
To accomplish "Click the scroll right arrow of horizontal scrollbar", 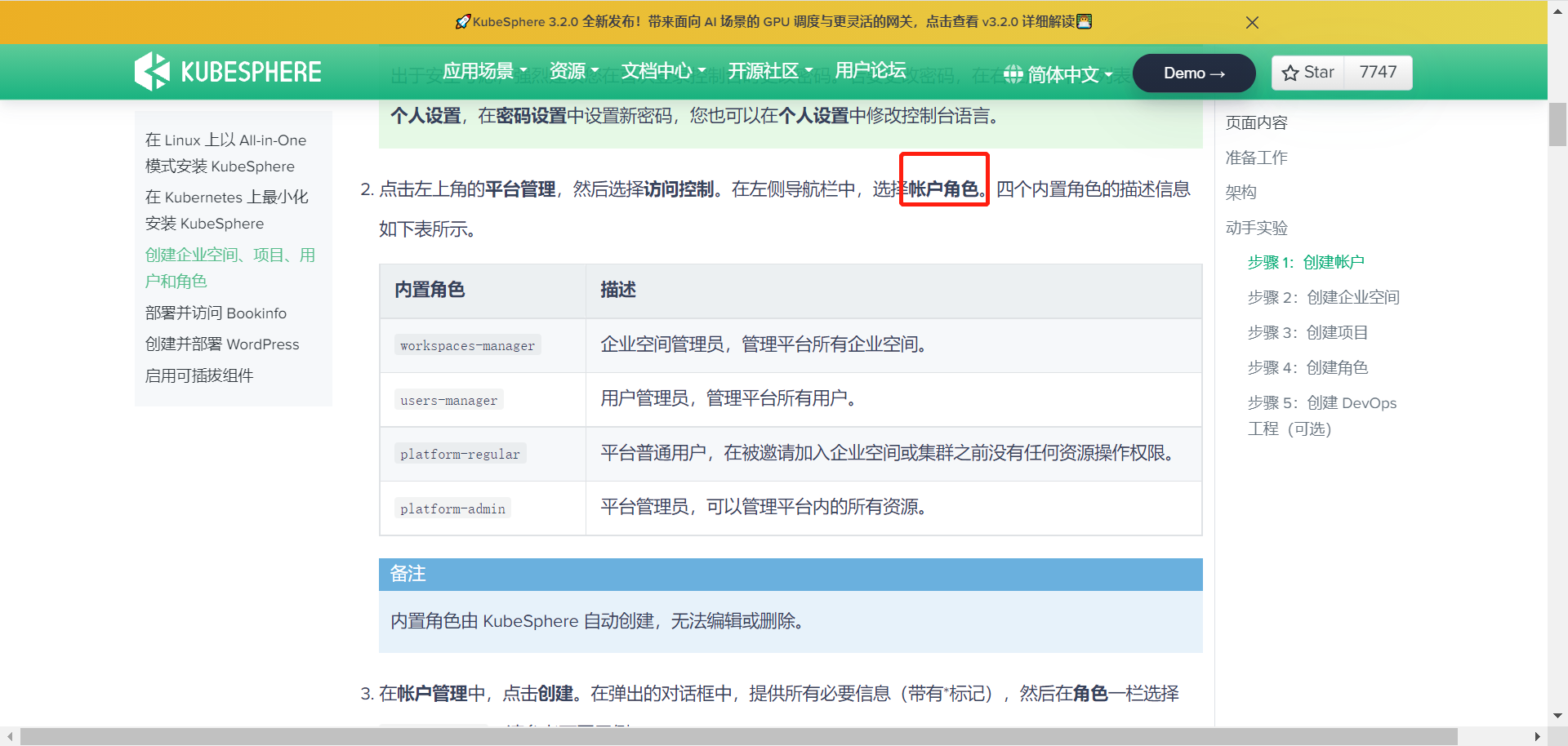I will pos(1538,736).
